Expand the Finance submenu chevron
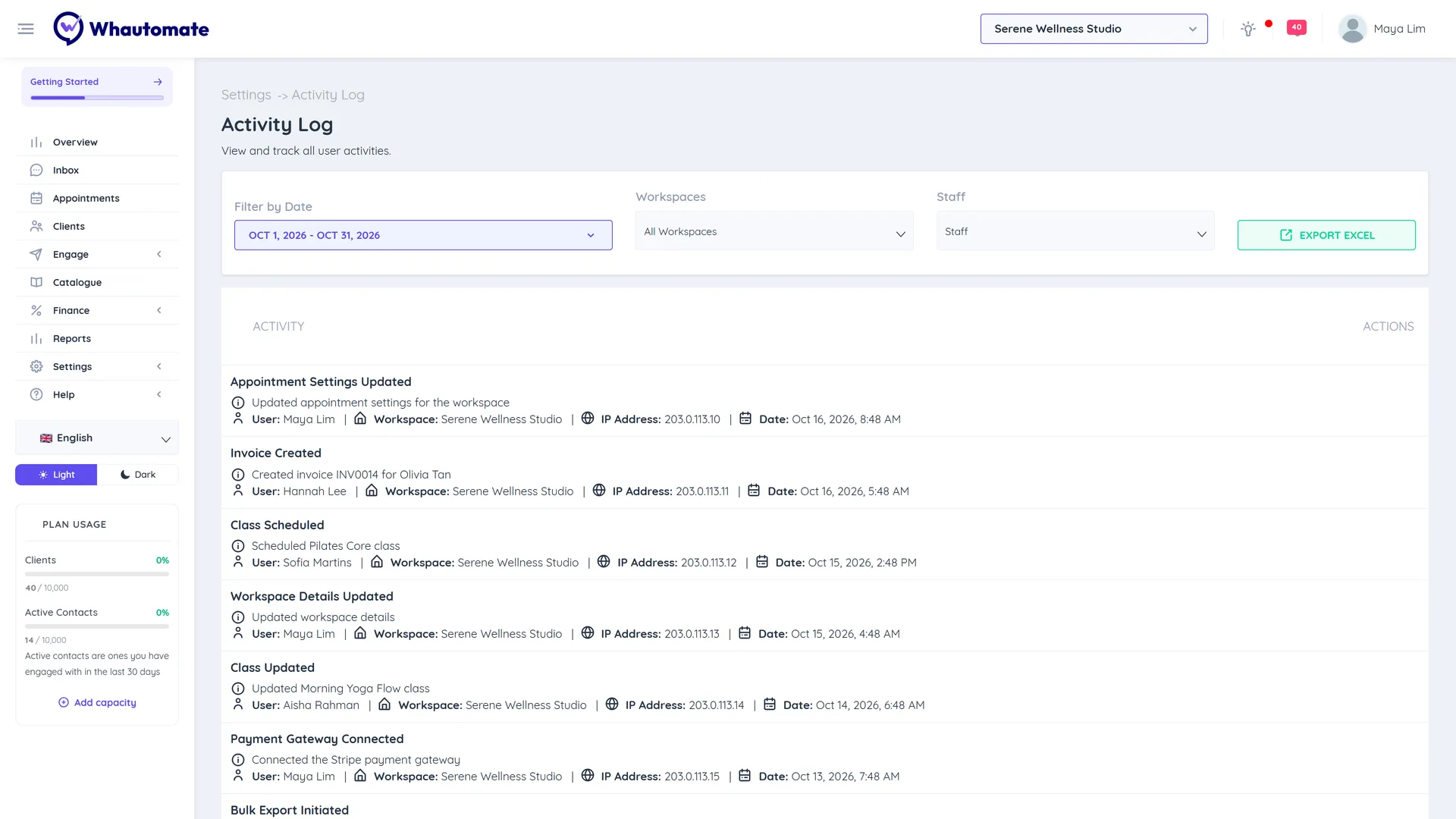The image size is (1456, 819). 159,311
